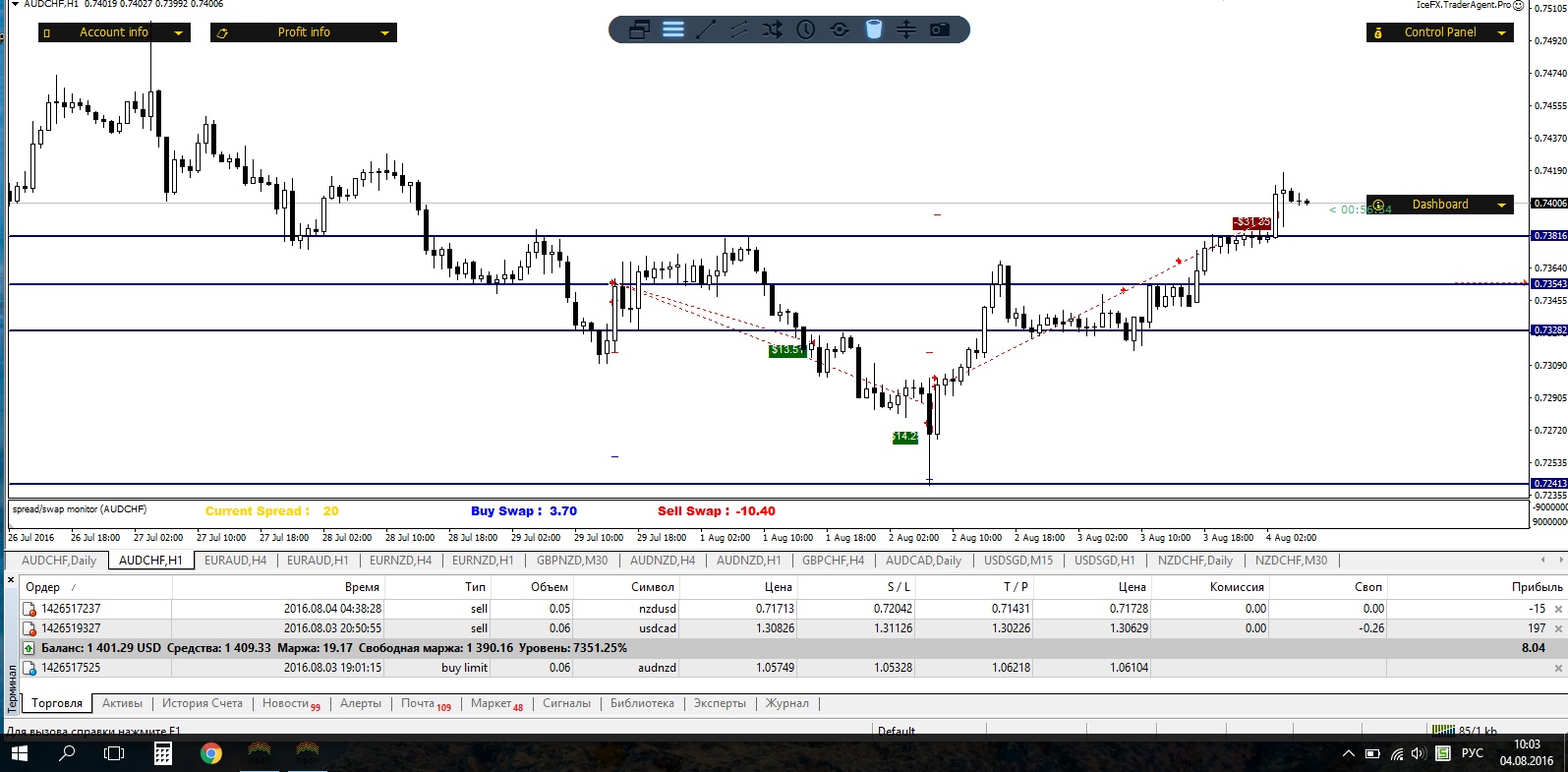1568x772 pixels.
Task: Click the second MetaTrader taskbar icon
Action: [x=308, y=753]
